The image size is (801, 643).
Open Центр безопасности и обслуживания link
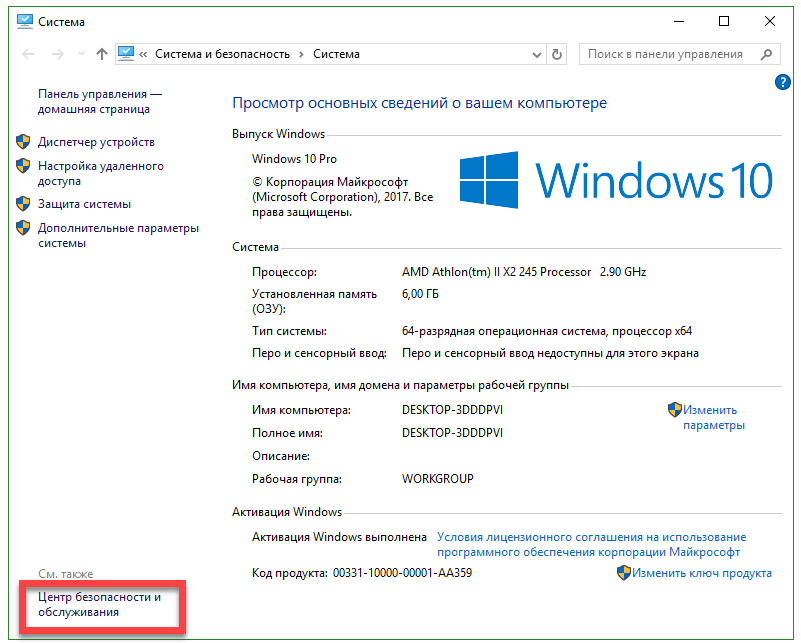(x=100, y=605)
